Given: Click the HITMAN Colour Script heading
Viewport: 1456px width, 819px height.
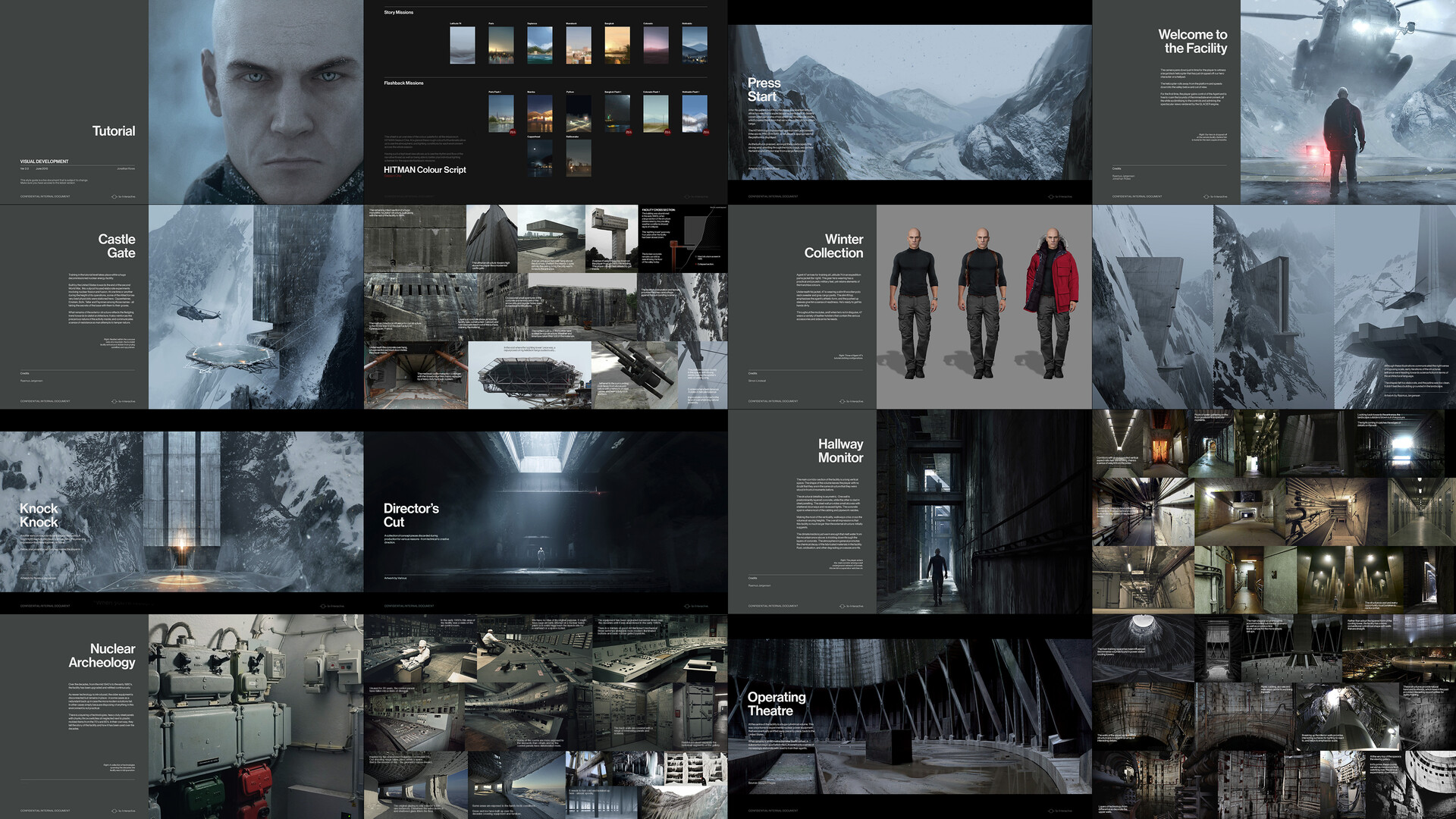Looking at the screenshot, I should [x=425, y=170].
